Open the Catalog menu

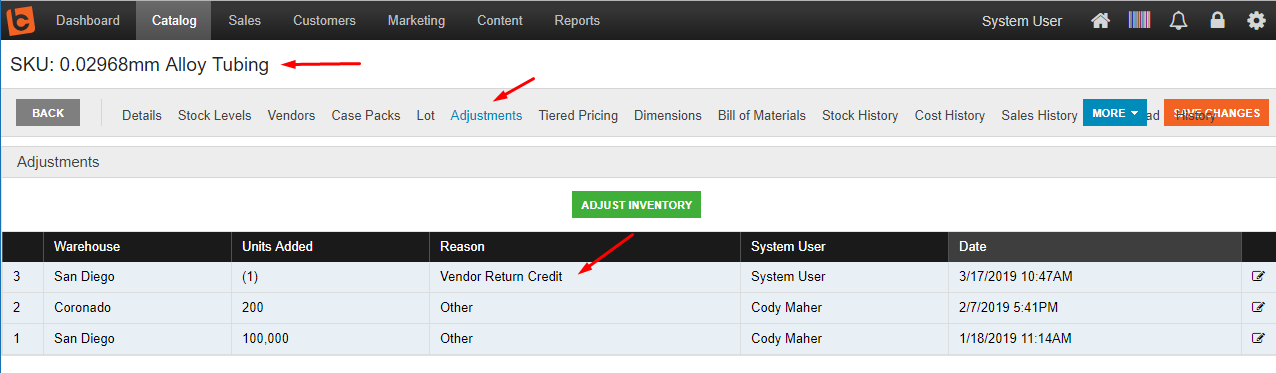[x=174, y=20]
